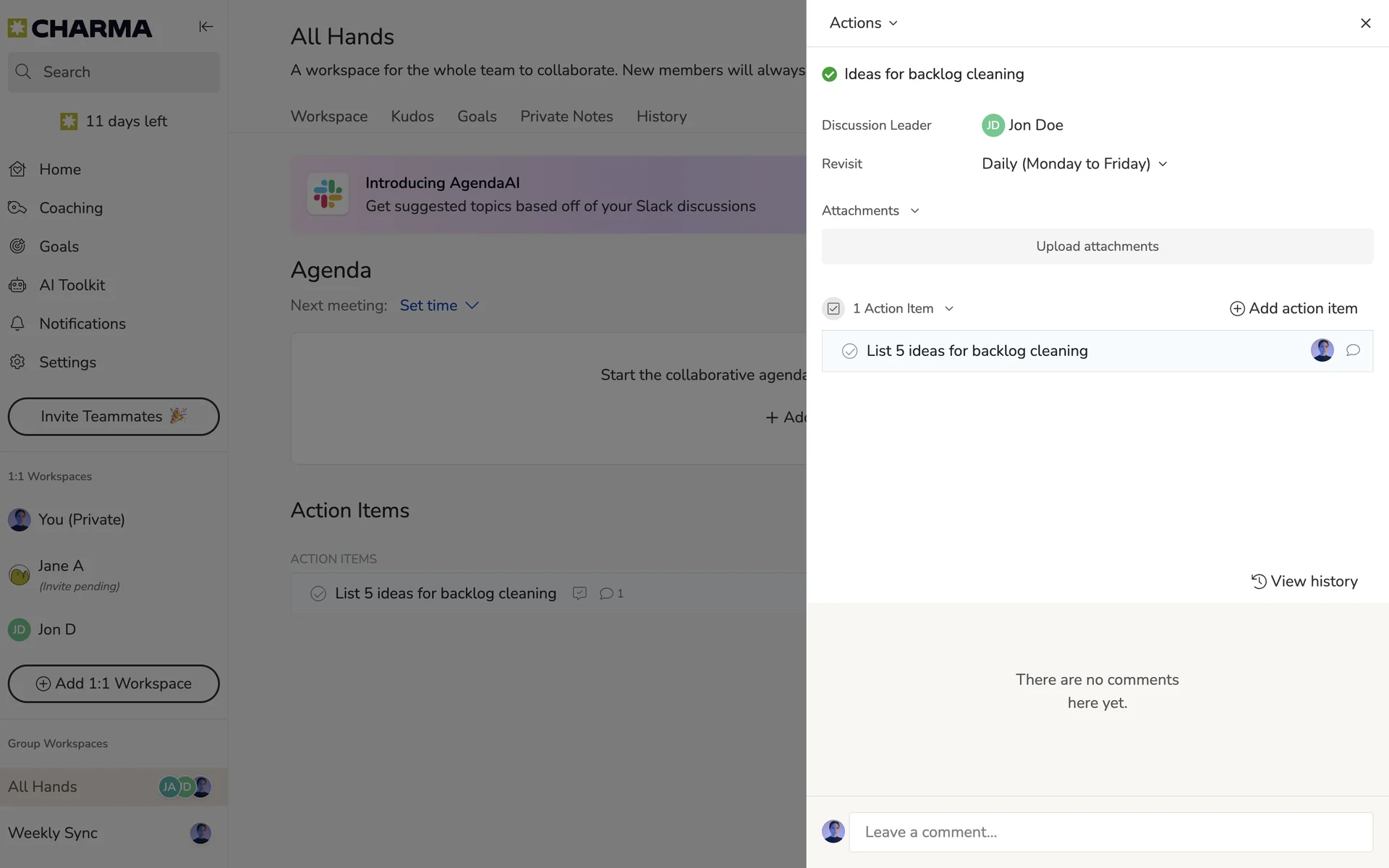This screenshot has width=1389, height=868.
Task: Check off the action item in main Action Items list
Action: tap(318, 594)
